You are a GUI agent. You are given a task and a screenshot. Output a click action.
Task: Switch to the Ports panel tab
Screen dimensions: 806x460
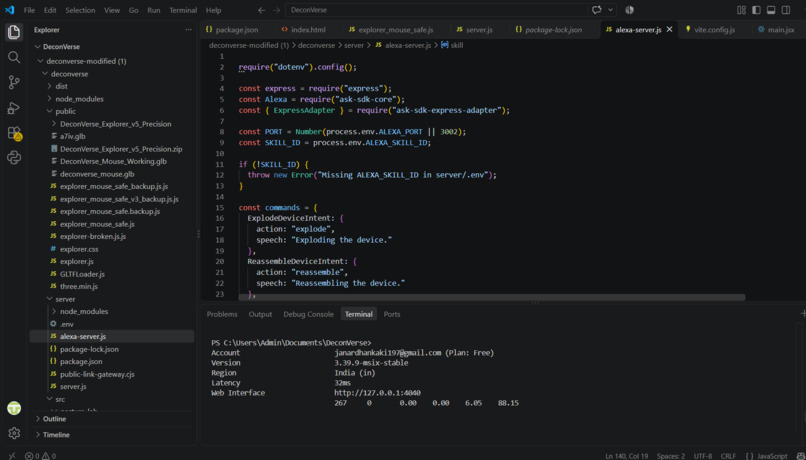point(392,314)
